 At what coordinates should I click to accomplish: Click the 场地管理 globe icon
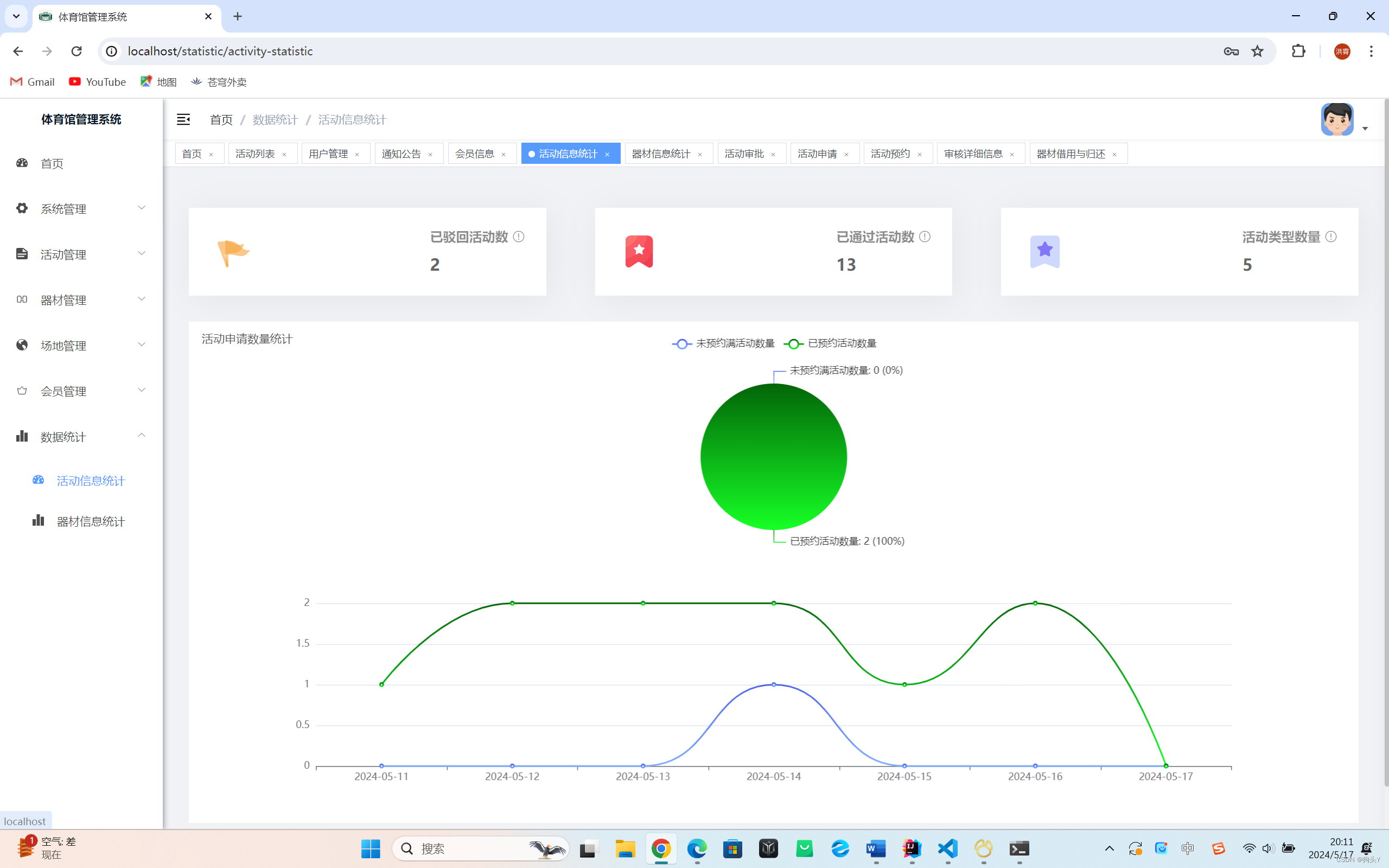point(22,345)
